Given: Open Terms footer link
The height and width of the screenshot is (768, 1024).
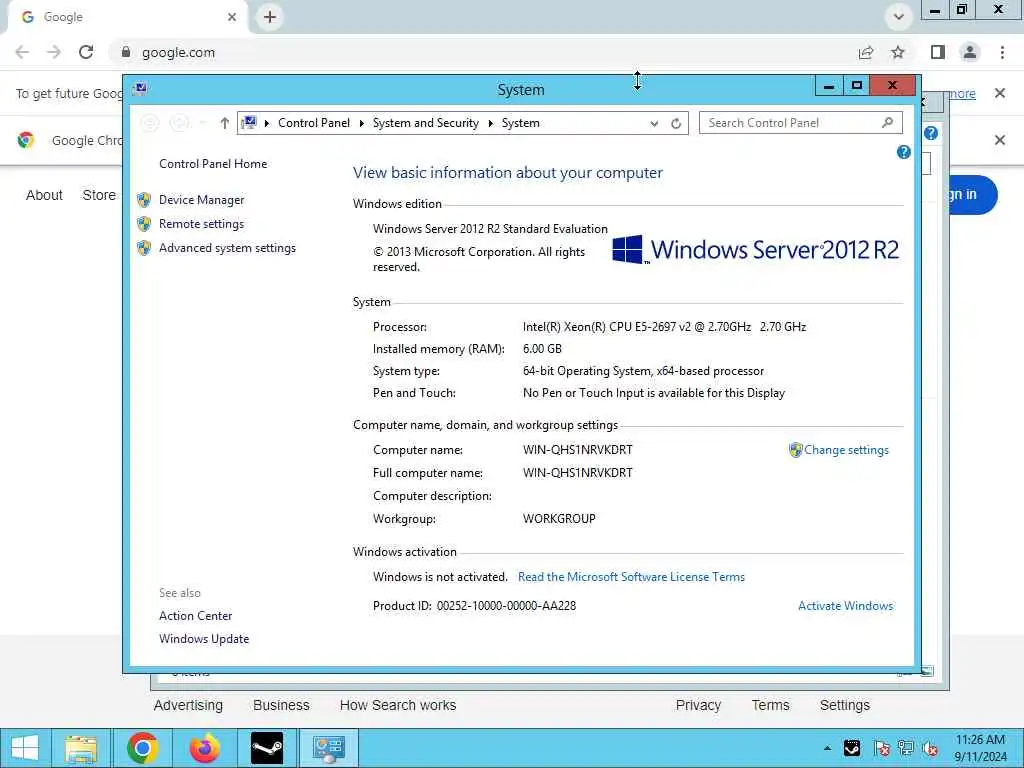Looking at the screenshot, I should (770, 705).
